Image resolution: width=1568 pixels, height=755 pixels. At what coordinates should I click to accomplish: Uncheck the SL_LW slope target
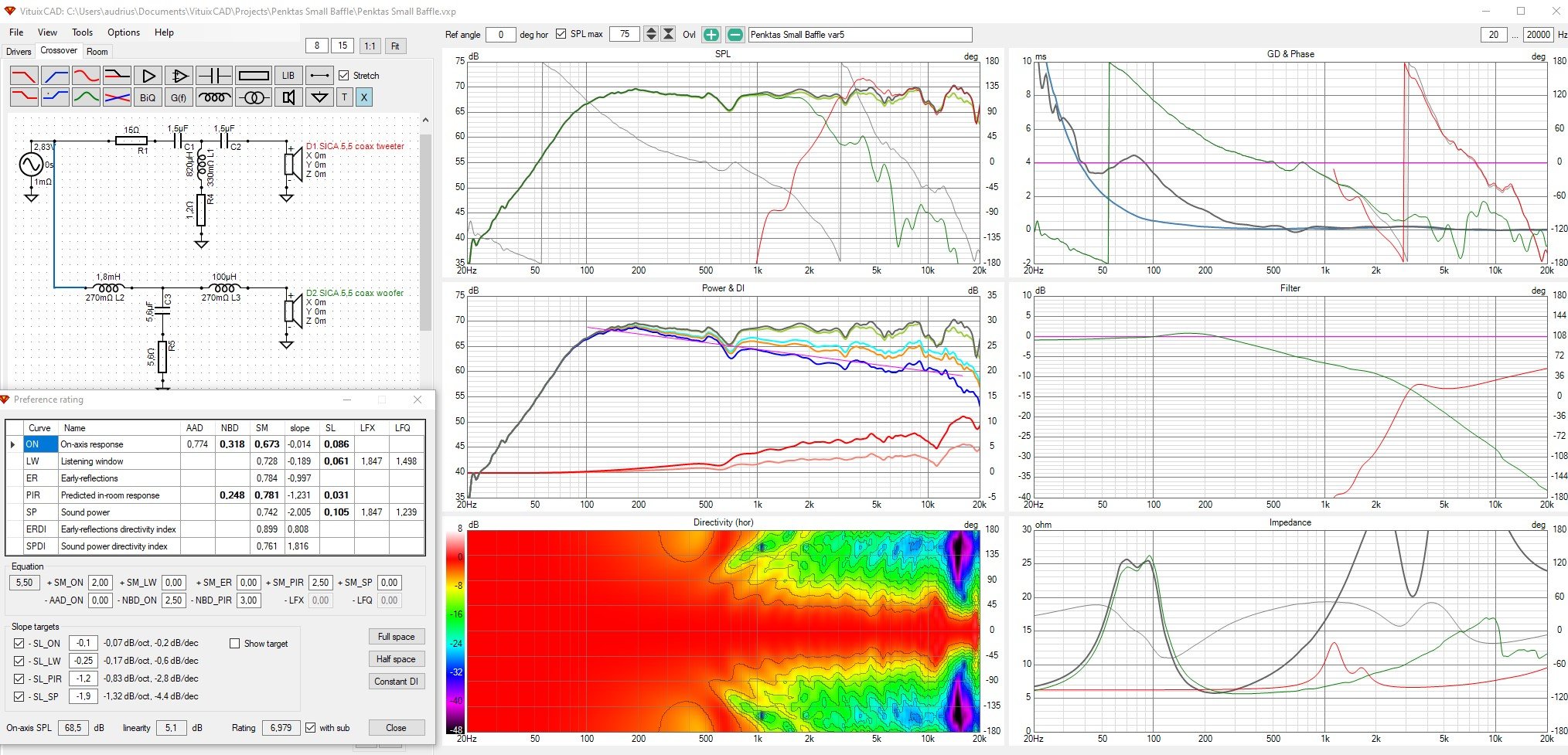19,661
